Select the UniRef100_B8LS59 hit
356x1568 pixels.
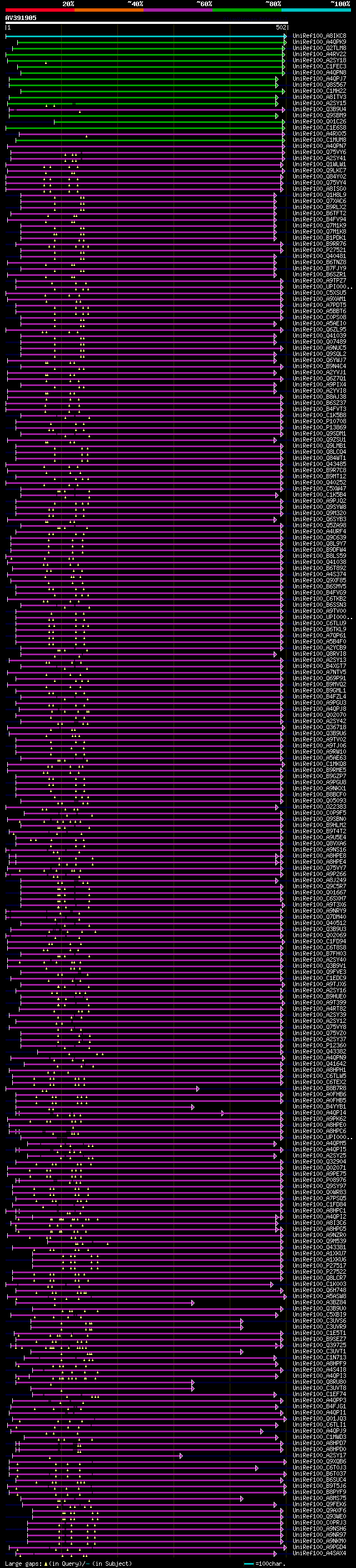point(319,556)
